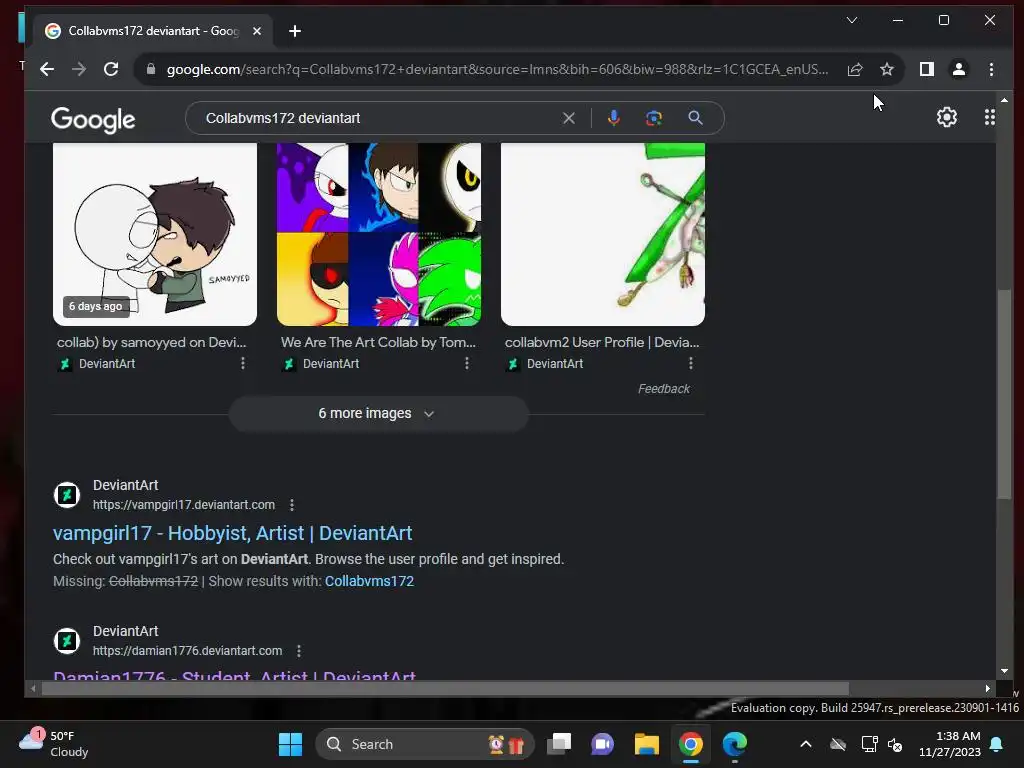Show results with Collabvms172
The image size is (1024, 768).
coord(369,581)
